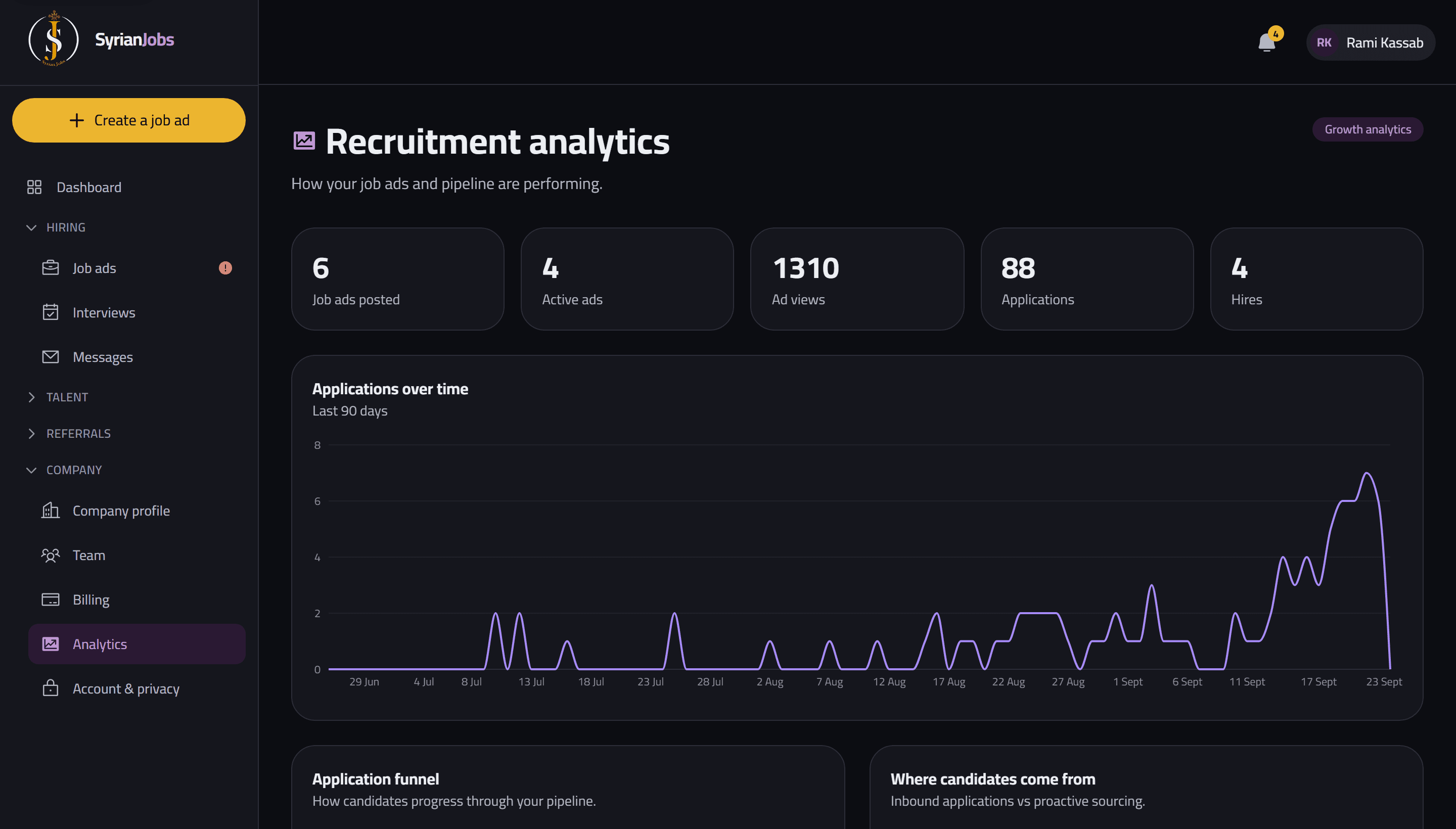Expand the TALENT section chevron
The height and width of the screenshot is (829, 1456).
[x=31, y=397]
